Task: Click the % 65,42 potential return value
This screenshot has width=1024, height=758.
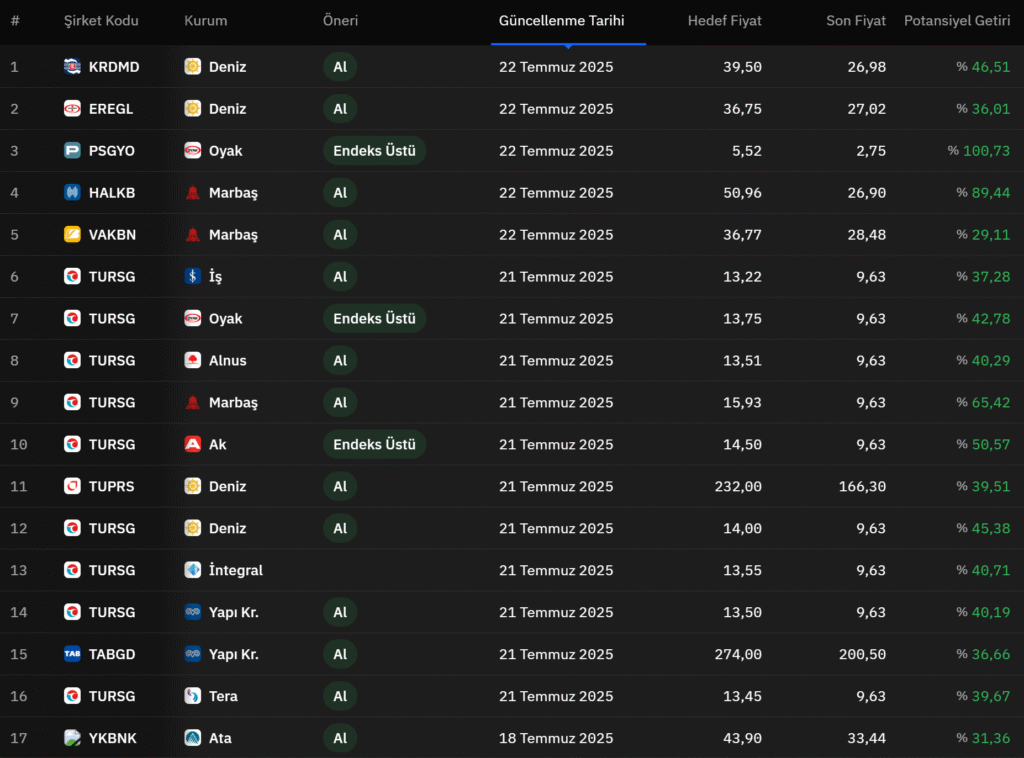Action: [983, 402]
